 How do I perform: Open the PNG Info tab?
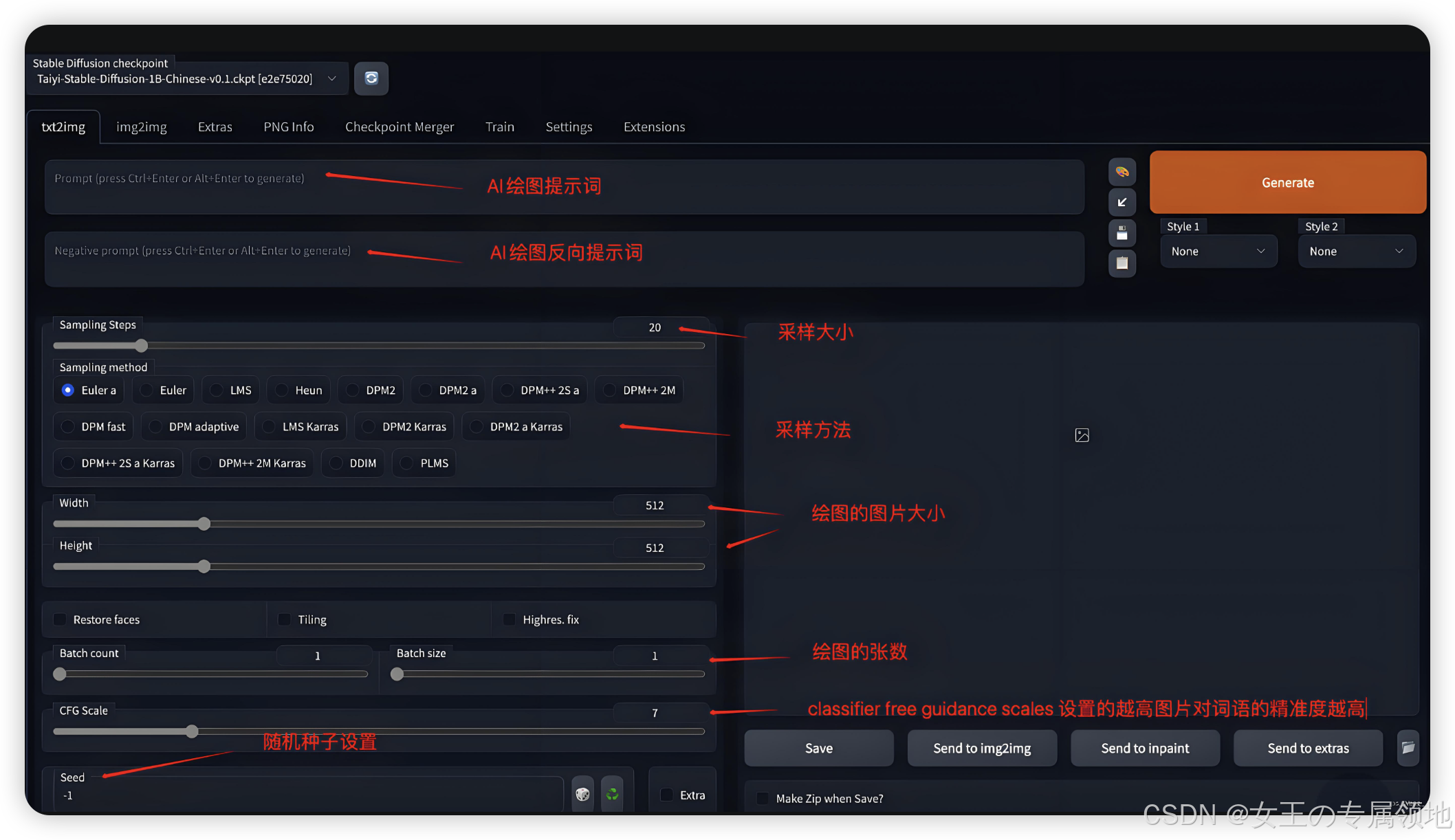click(x=289, y=127)
